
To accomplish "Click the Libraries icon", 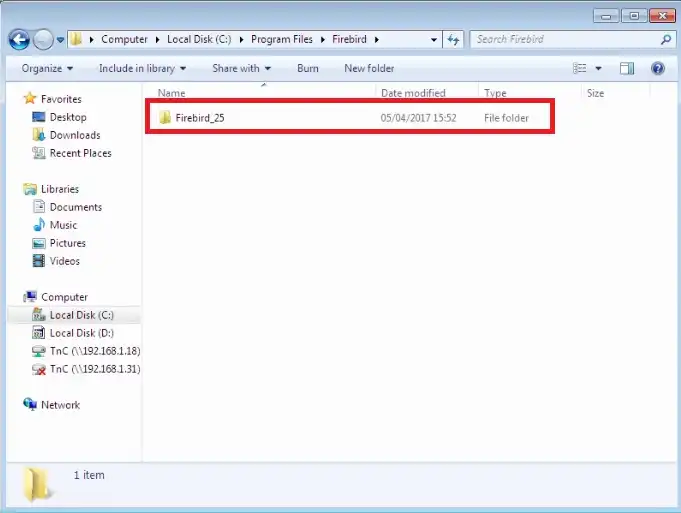I will 30,189.
